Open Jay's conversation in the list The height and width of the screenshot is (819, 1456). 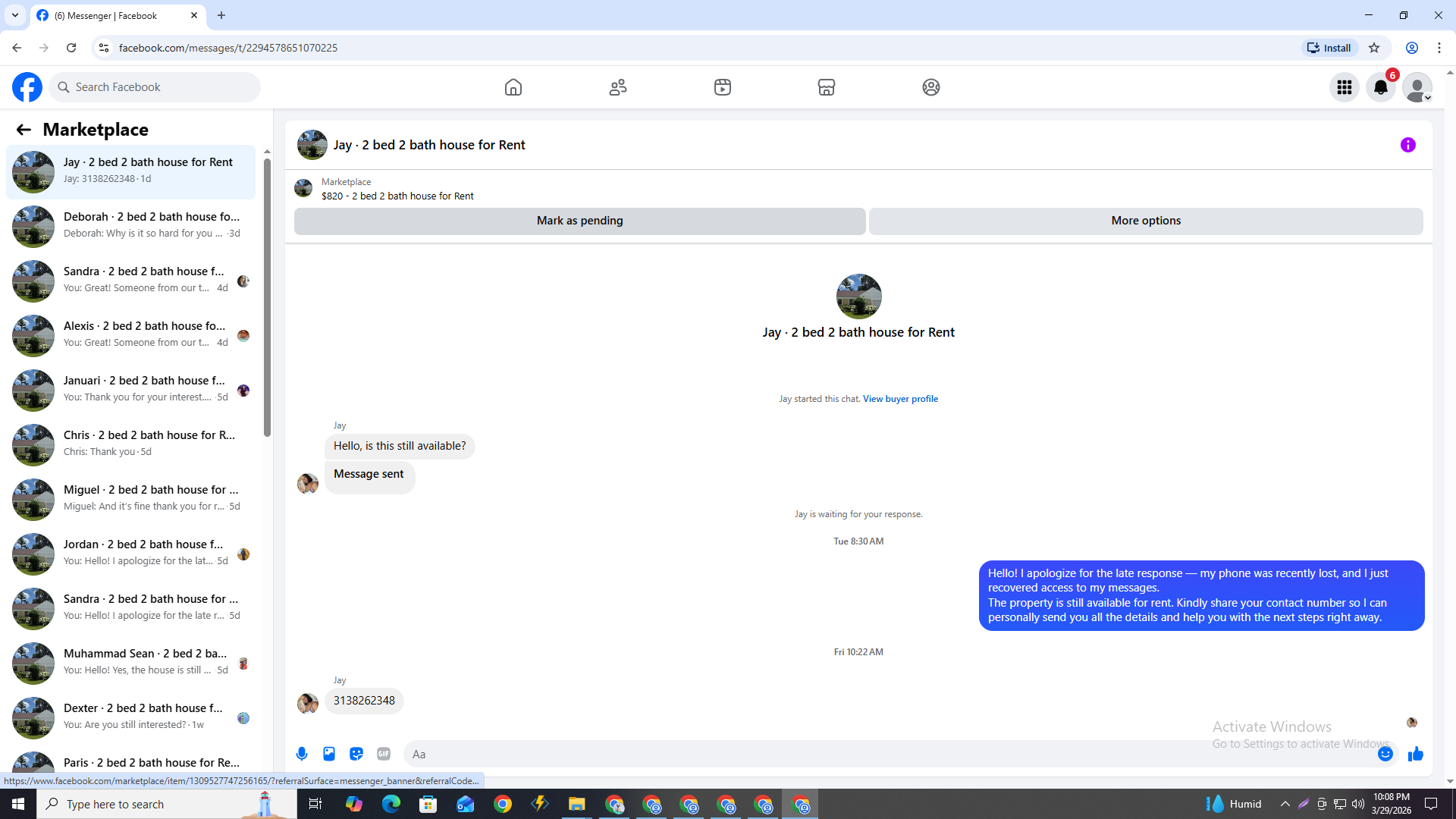131,171
